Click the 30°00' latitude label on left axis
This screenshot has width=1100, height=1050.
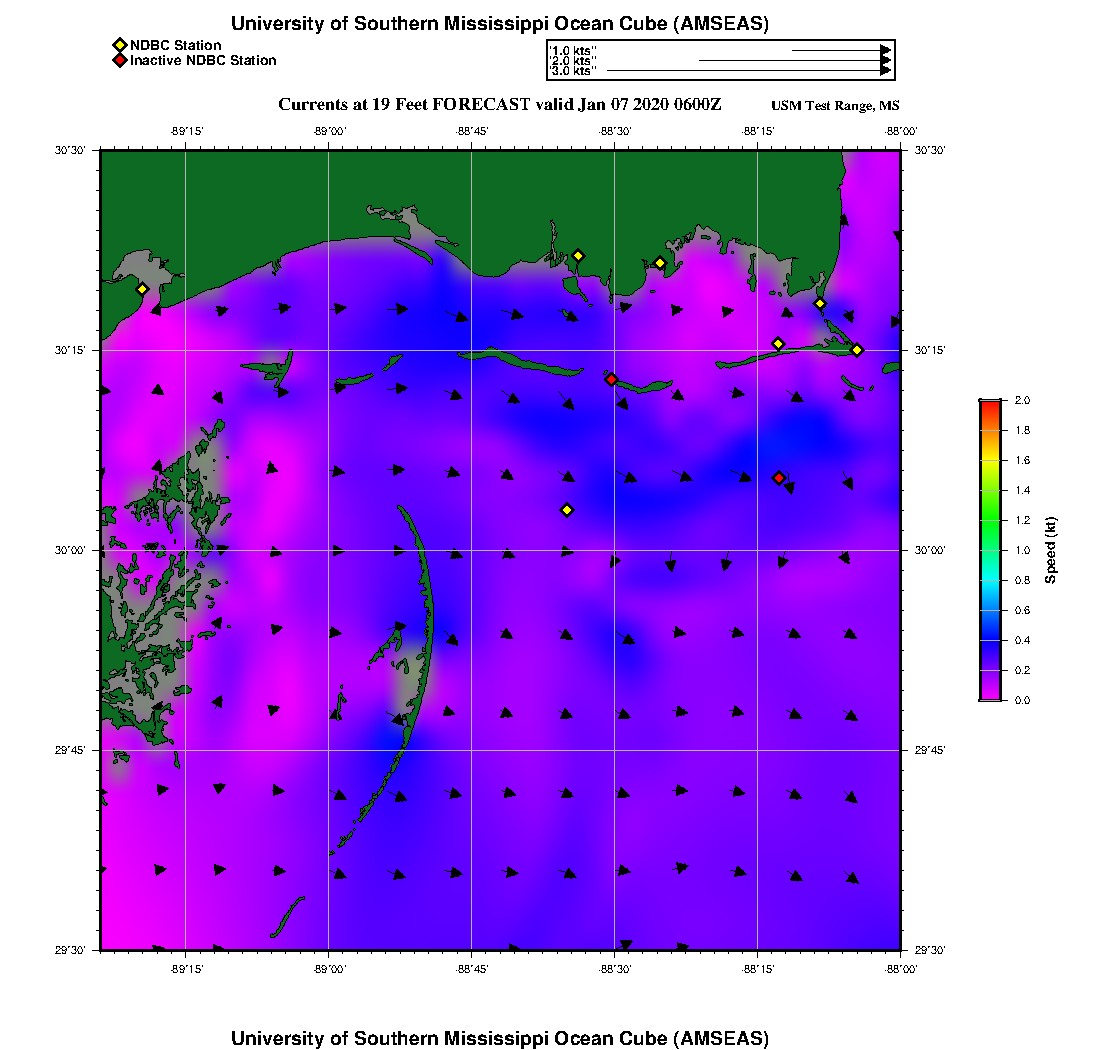(75, 550)
